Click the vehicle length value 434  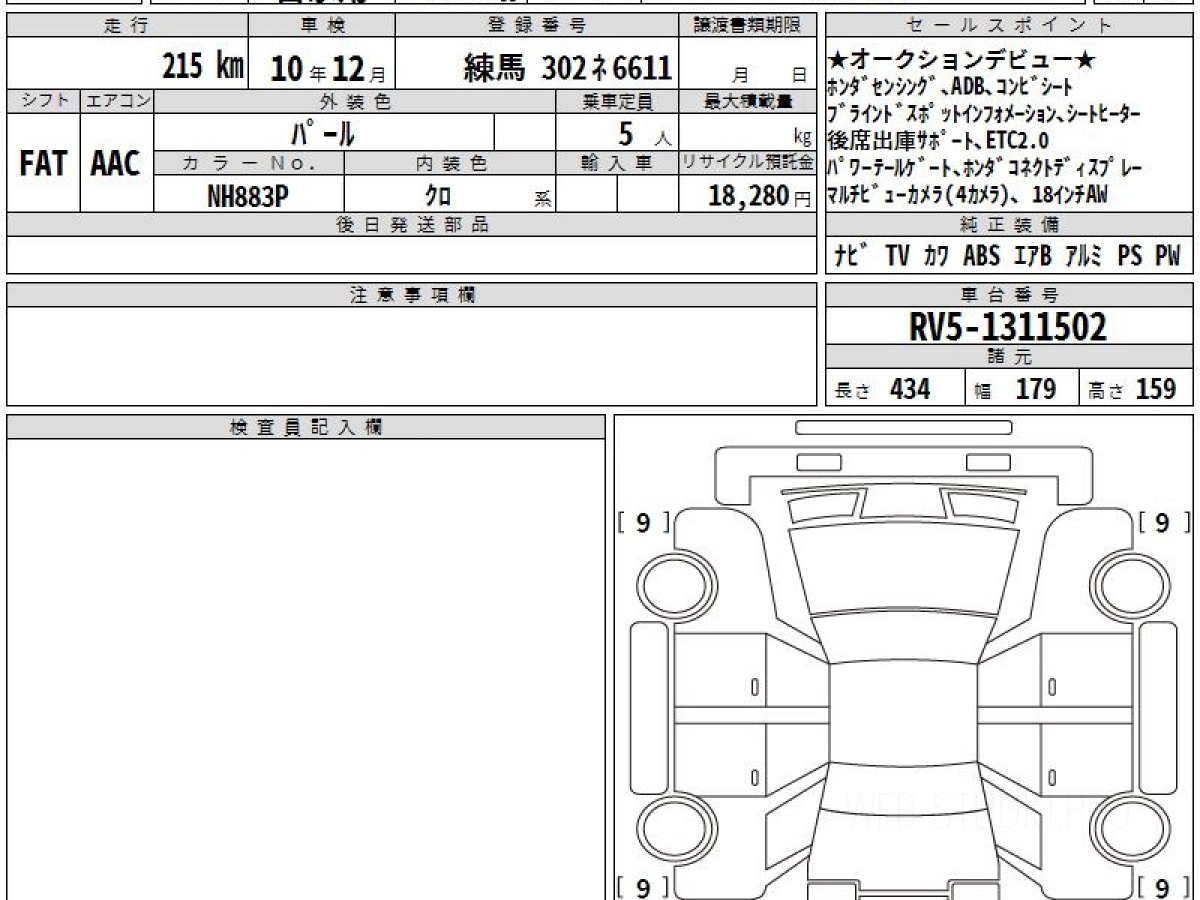(x=910, y=390)
